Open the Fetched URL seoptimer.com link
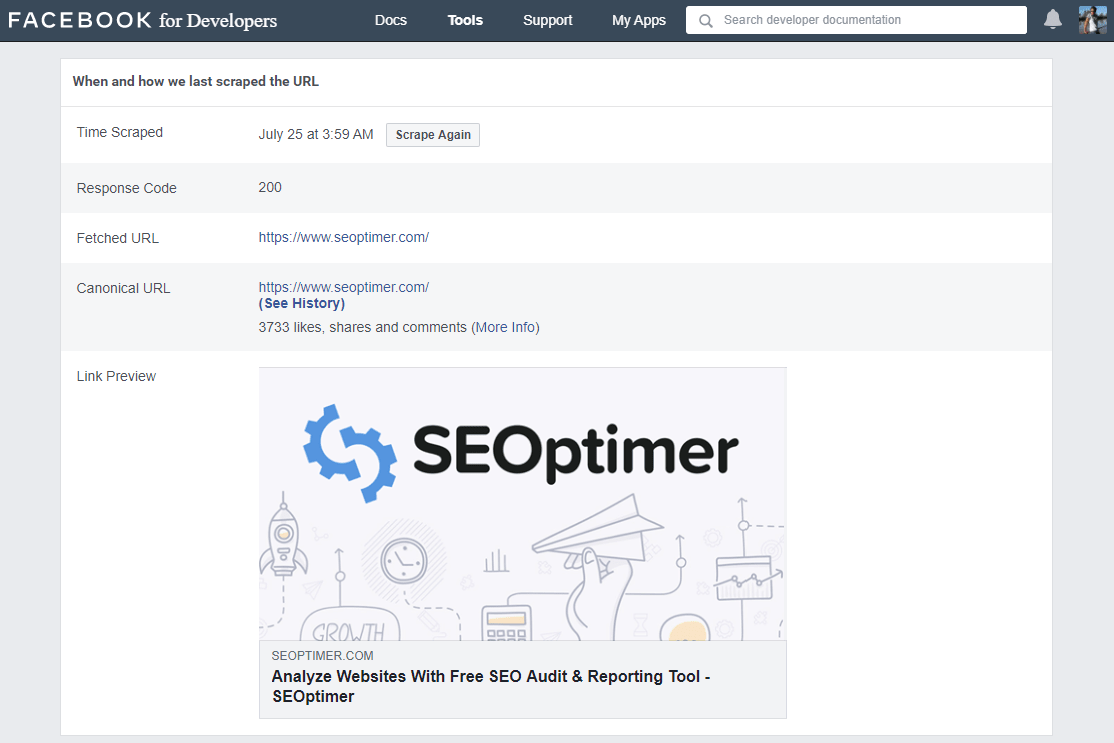 coord(343,237)
